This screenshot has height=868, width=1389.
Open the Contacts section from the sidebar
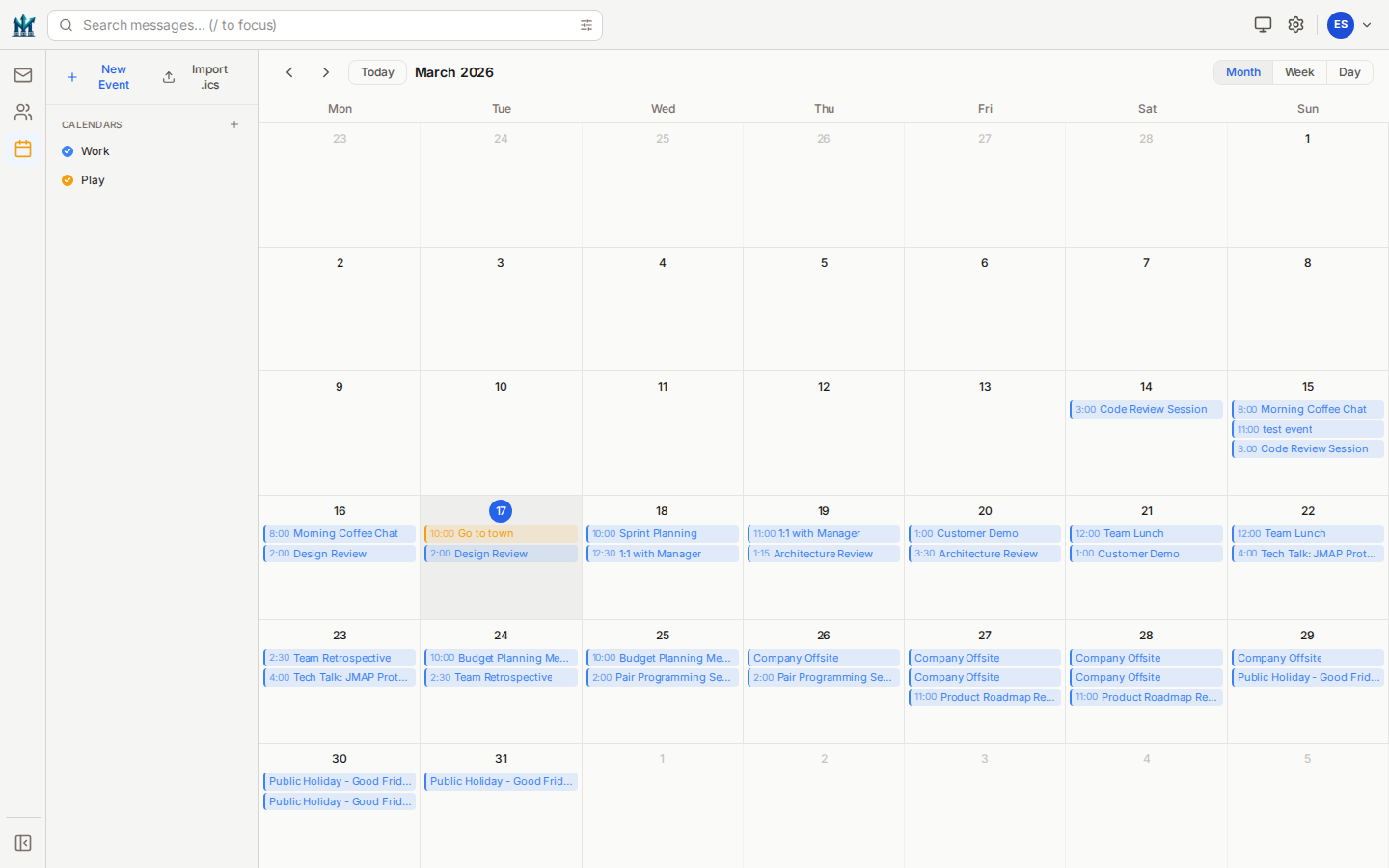click(22, 111)
